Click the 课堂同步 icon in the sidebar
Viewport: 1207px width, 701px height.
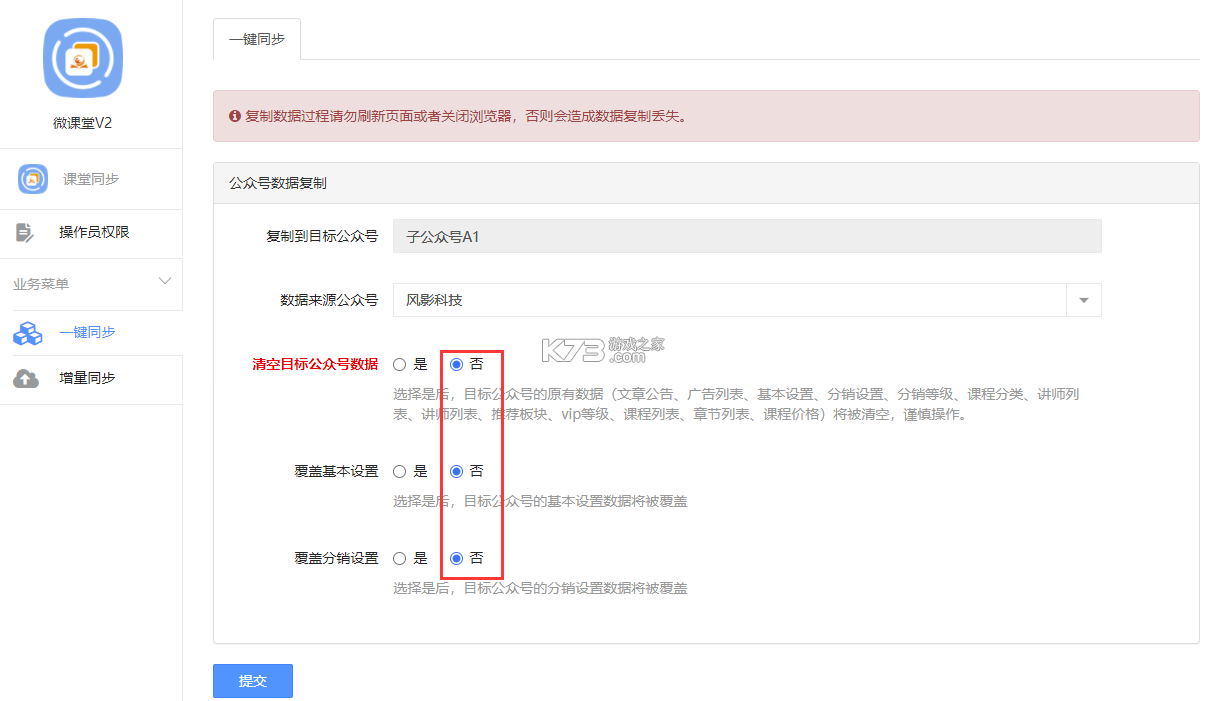[33, 179]
